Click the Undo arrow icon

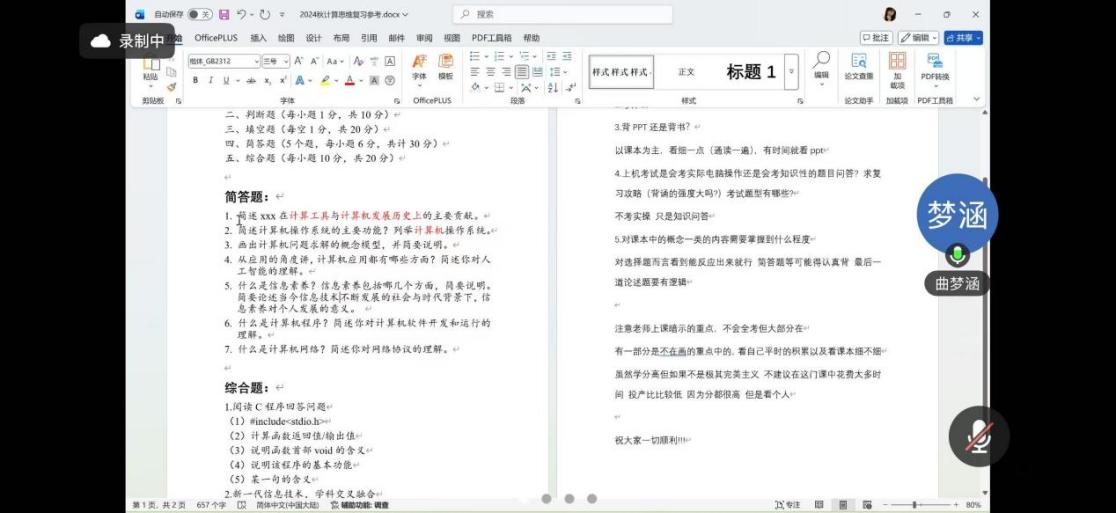click(244, 14)
